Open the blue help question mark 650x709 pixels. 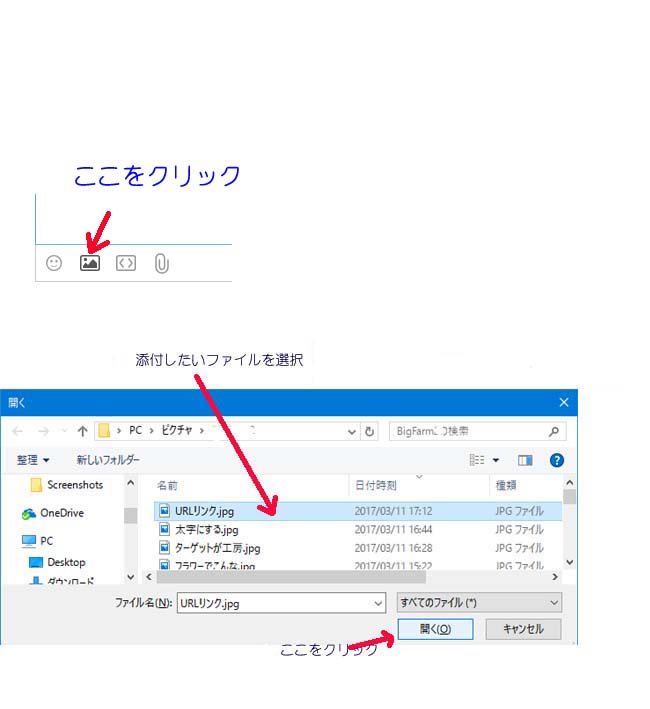(x=556, y=460)
